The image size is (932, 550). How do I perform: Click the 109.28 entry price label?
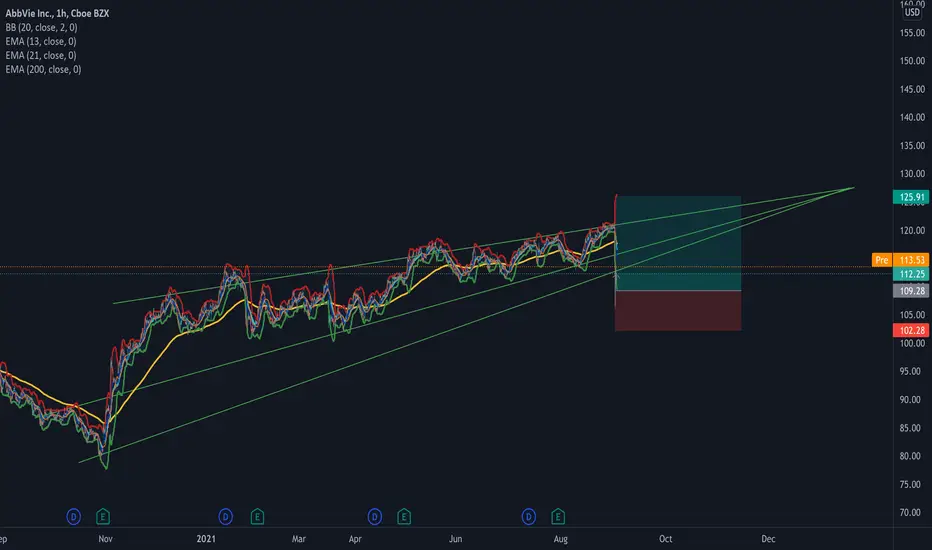pos(911,291)
